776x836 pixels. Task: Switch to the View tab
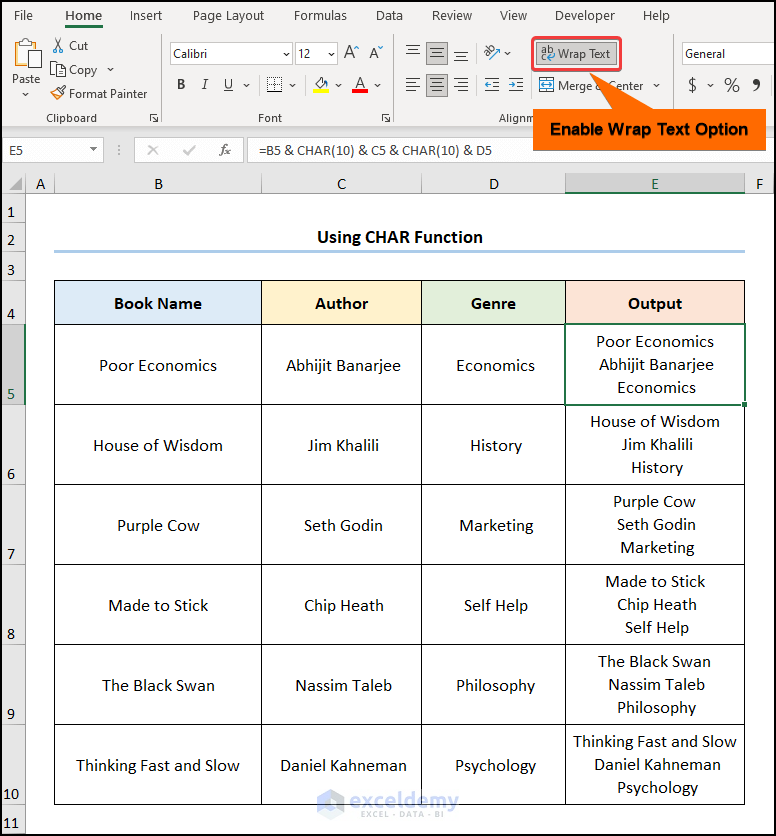[x=513, y=15]
